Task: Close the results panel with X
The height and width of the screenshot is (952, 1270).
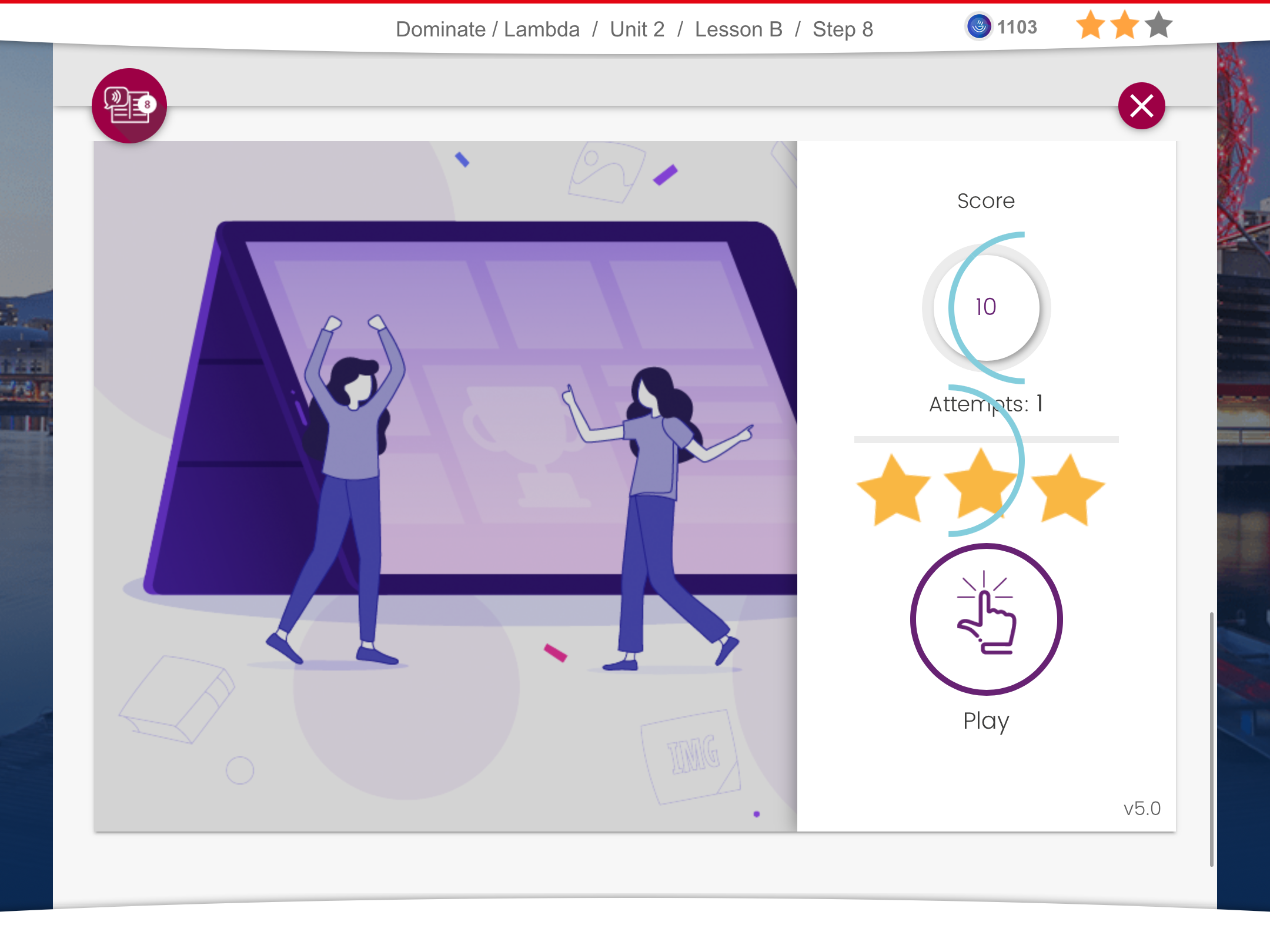Action: tap(1141, 106)
